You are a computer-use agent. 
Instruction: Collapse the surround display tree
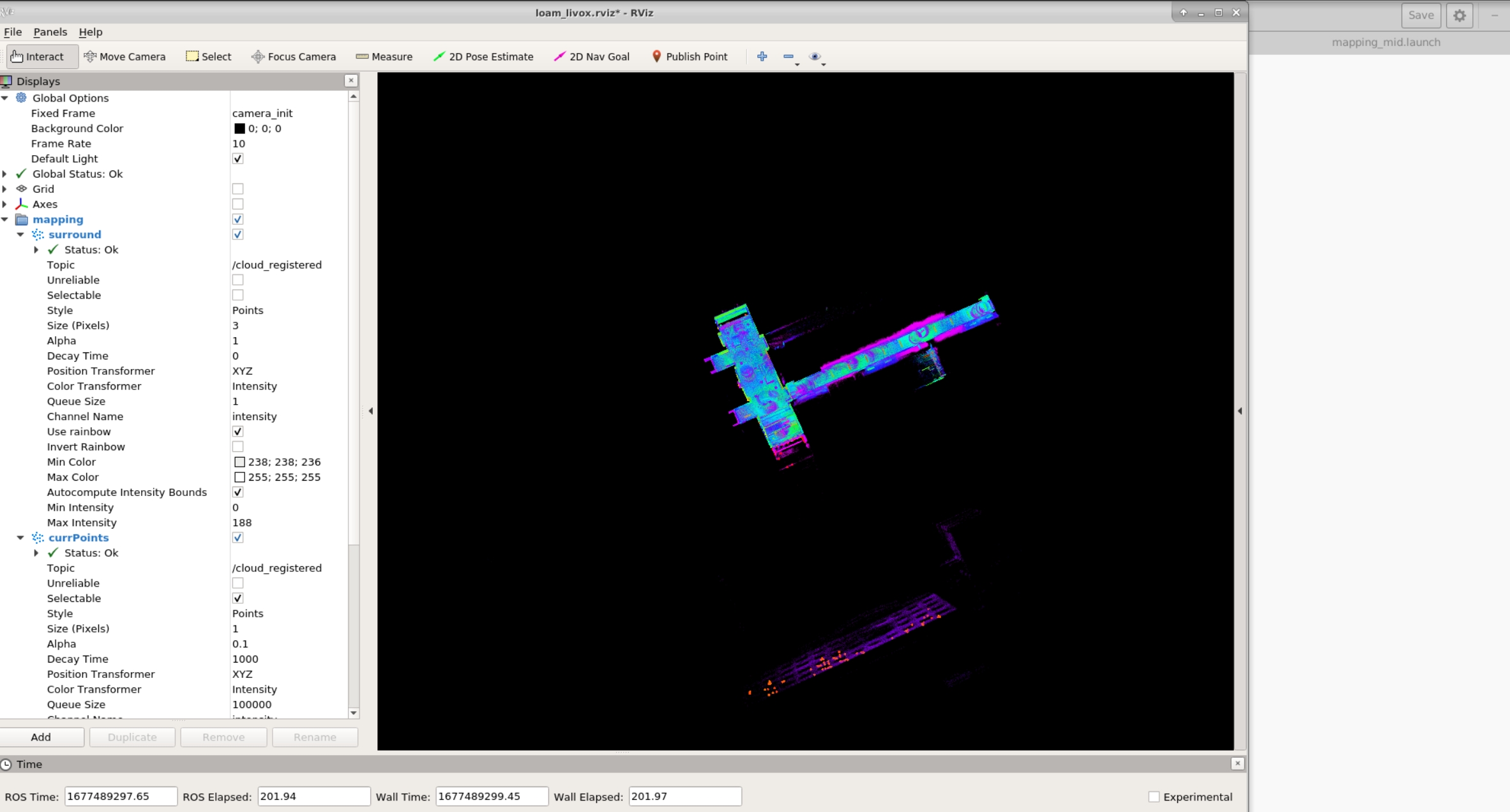(x=20, y=234)
